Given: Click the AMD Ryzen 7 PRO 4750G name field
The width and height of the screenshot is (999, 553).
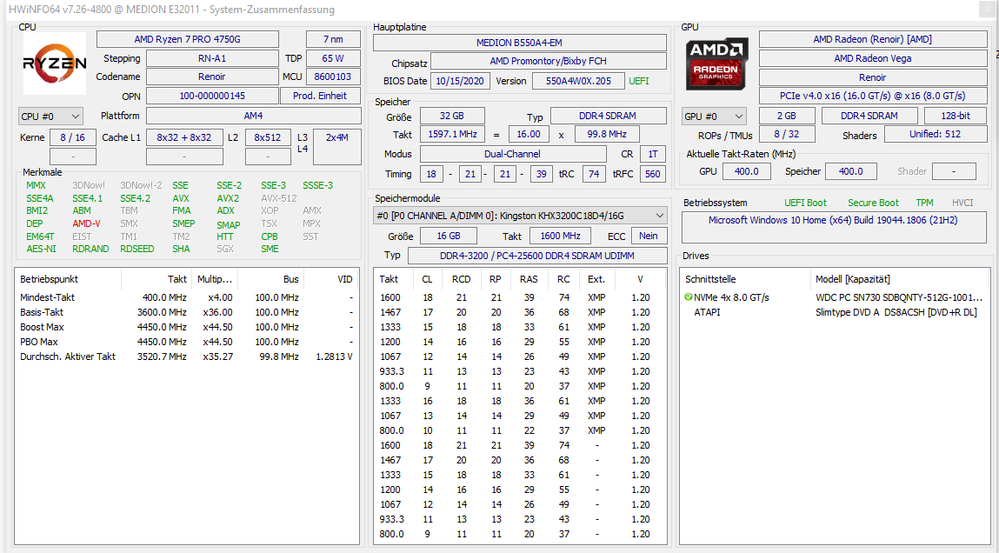Looking at the screenshot, I should [194, 39].
